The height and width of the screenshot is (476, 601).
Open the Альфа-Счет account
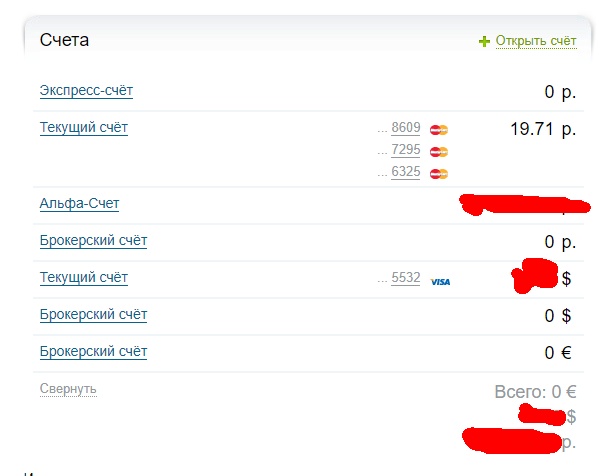[79, 203]
